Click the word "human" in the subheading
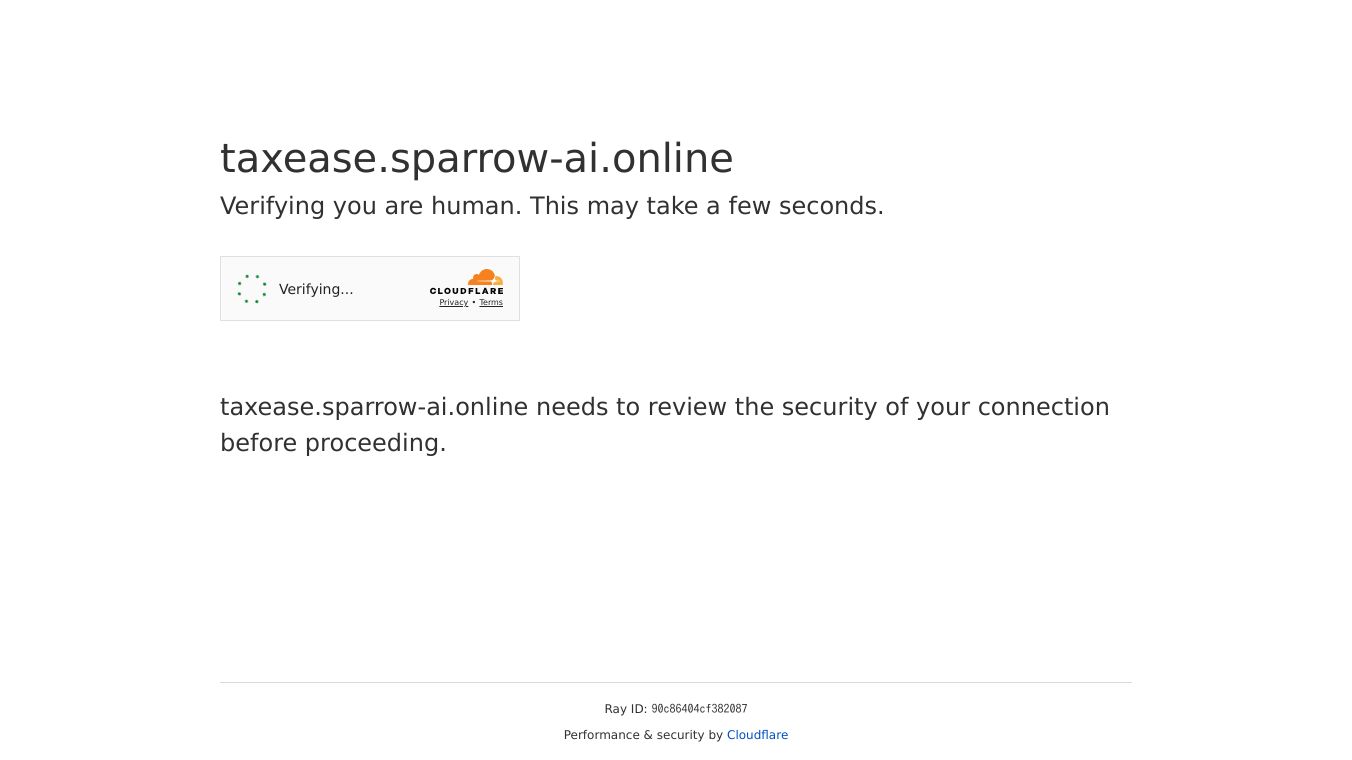 coord(476,206)
